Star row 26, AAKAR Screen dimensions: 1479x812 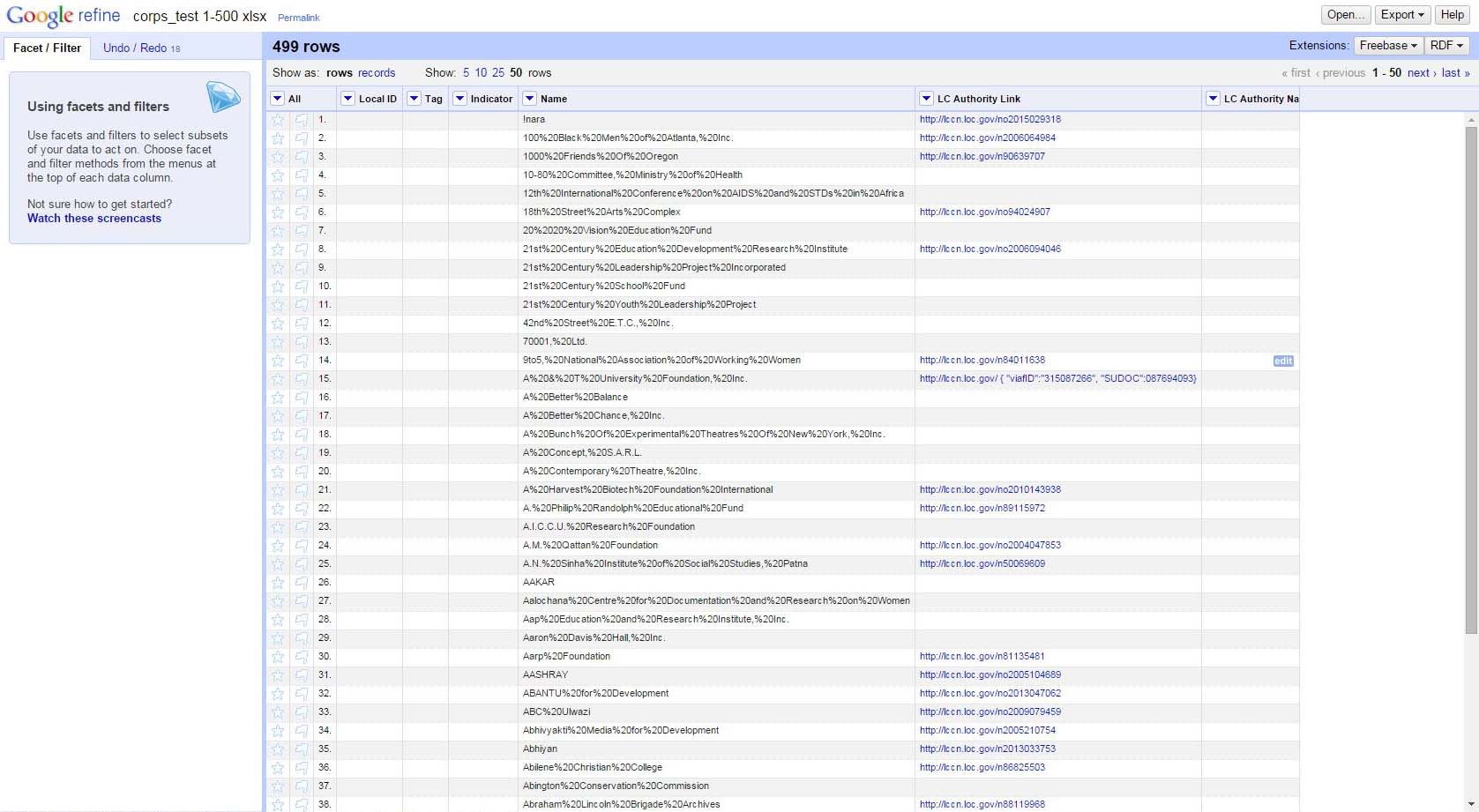point(278,582)
